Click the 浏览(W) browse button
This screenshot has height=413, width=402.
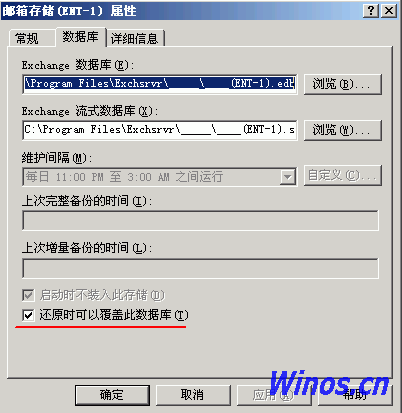[x=342, y=130]
